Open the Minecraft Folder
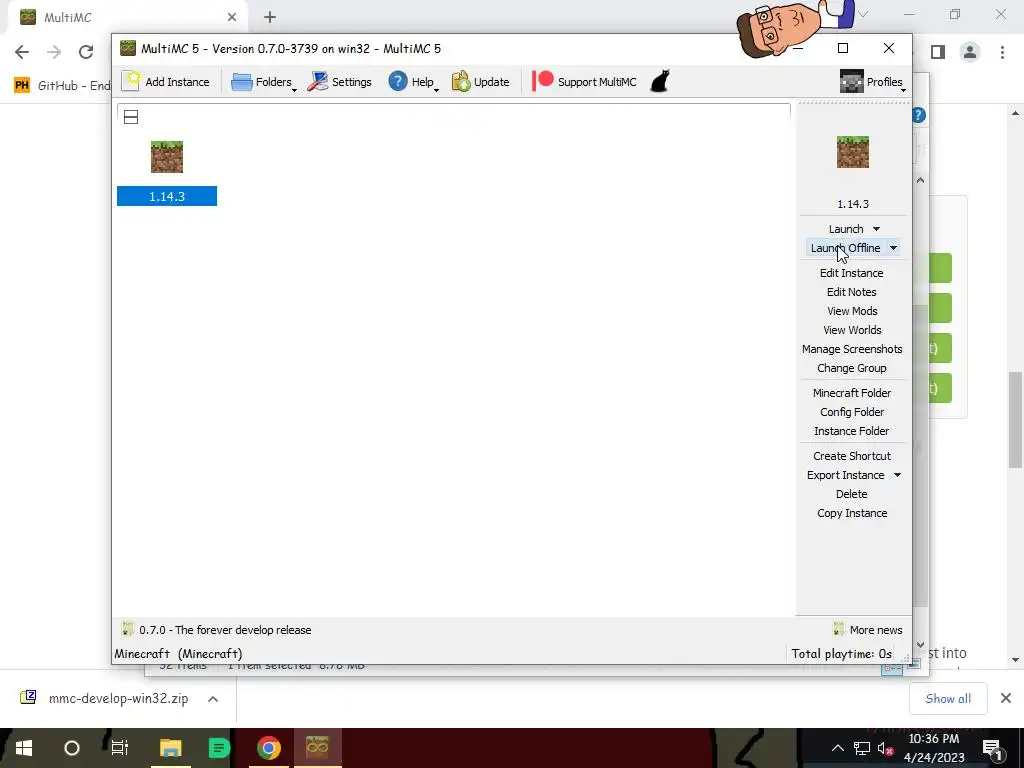Image resolution: width=1024 pixels, height=768 pixels. [852, 392]
